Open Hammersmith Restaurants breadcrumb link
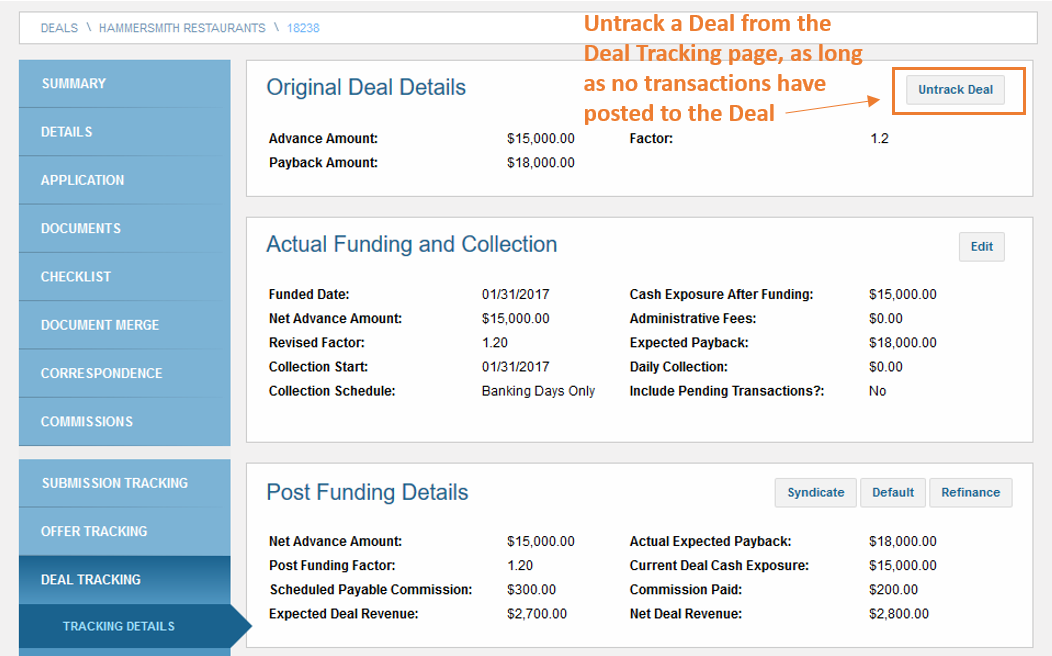This screenshot has height=656, width=1052. coord(182,28)
